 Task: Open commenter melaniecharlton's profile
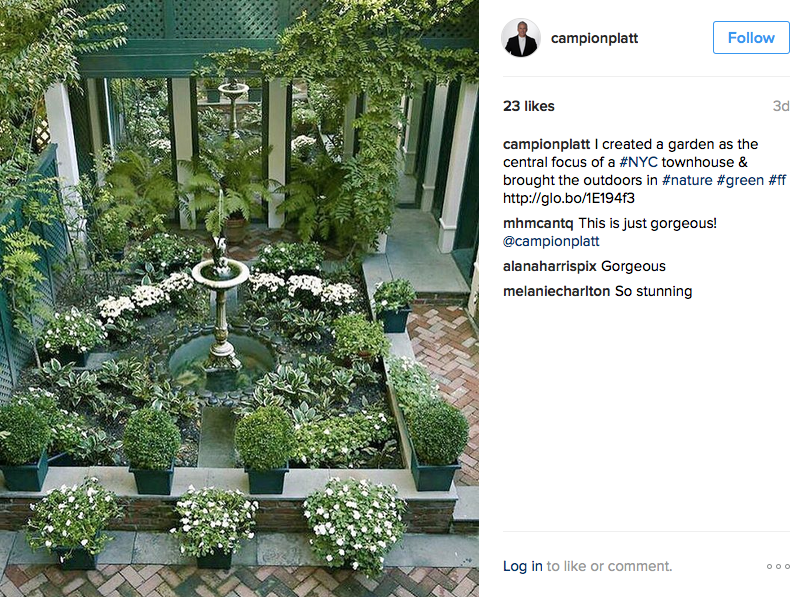click(x=557, y=291)
